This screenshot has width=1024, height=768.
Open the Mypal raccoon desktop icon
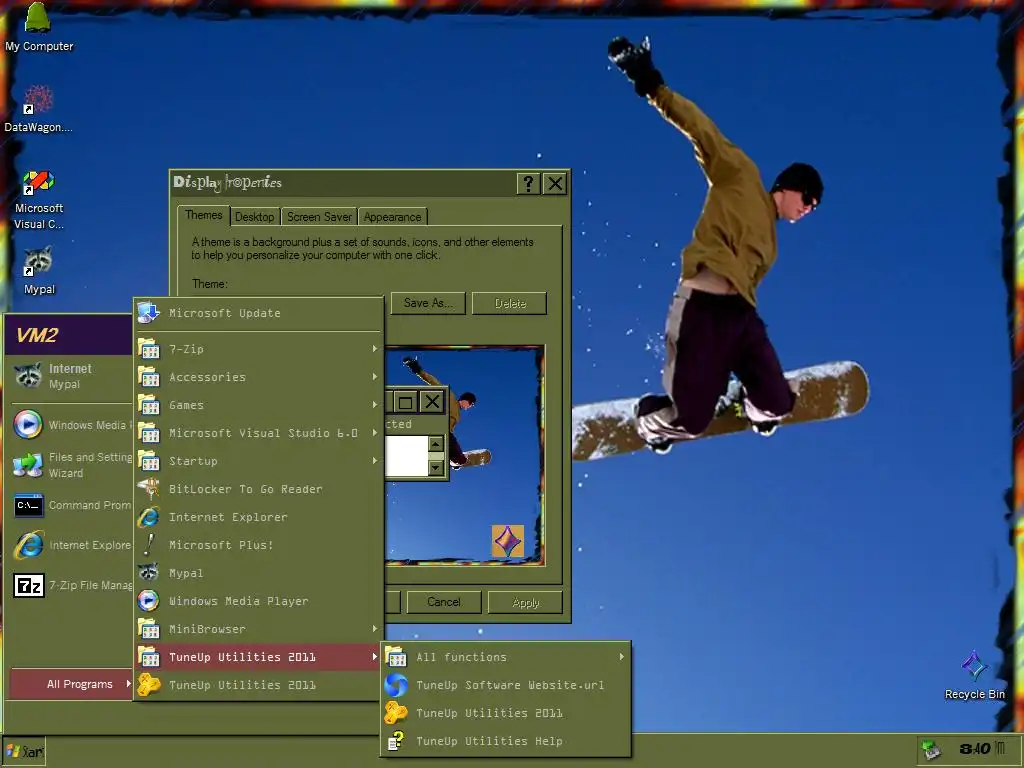pyautogui.click(x=39, y=270)
